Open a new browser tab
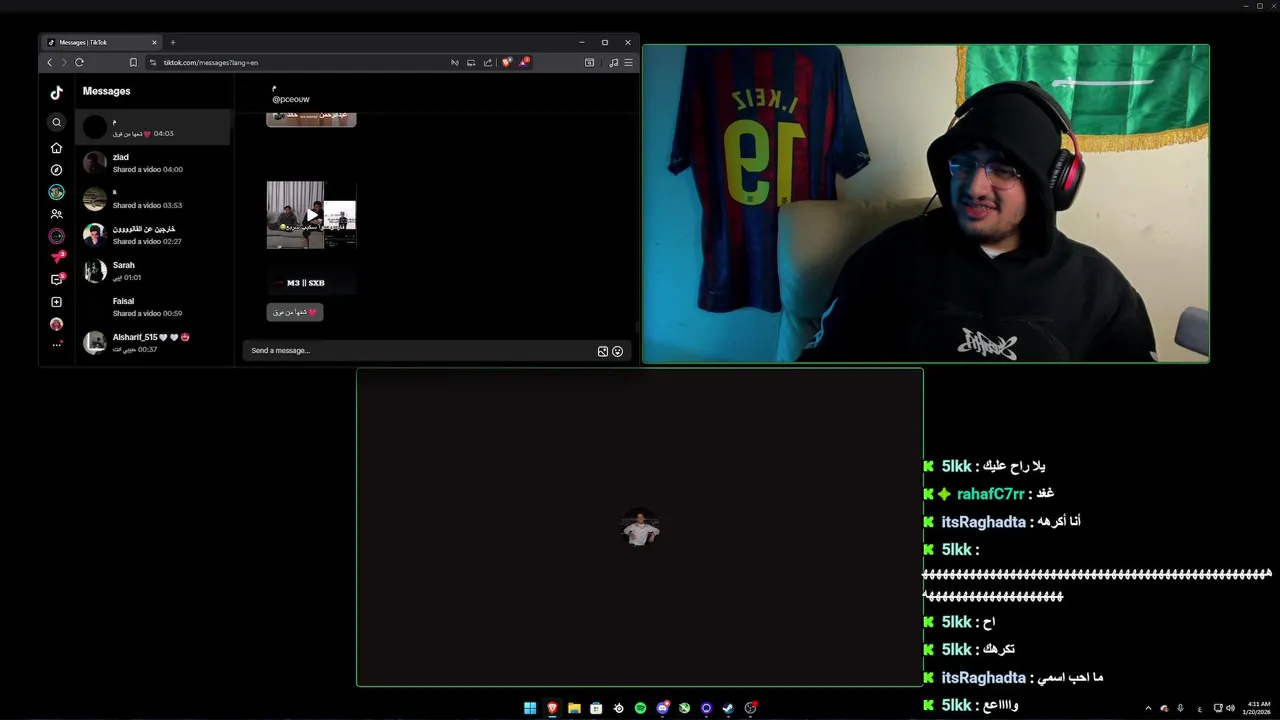 pyautogui.click(x=173, y=42)
